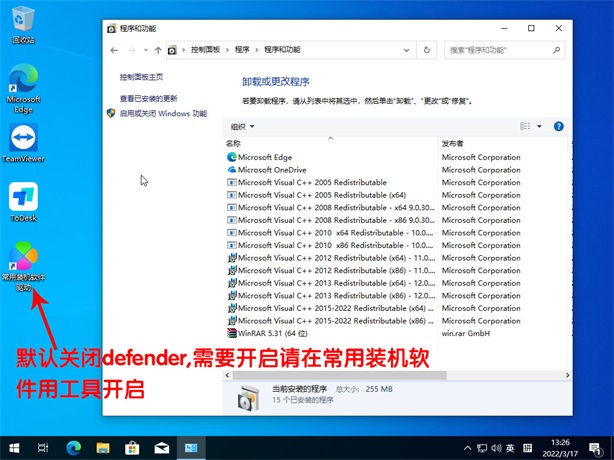This screenshot has width=614, height=460.
Task: Open File Explorer from the taskbar
Action: click(x=103, y=448)
